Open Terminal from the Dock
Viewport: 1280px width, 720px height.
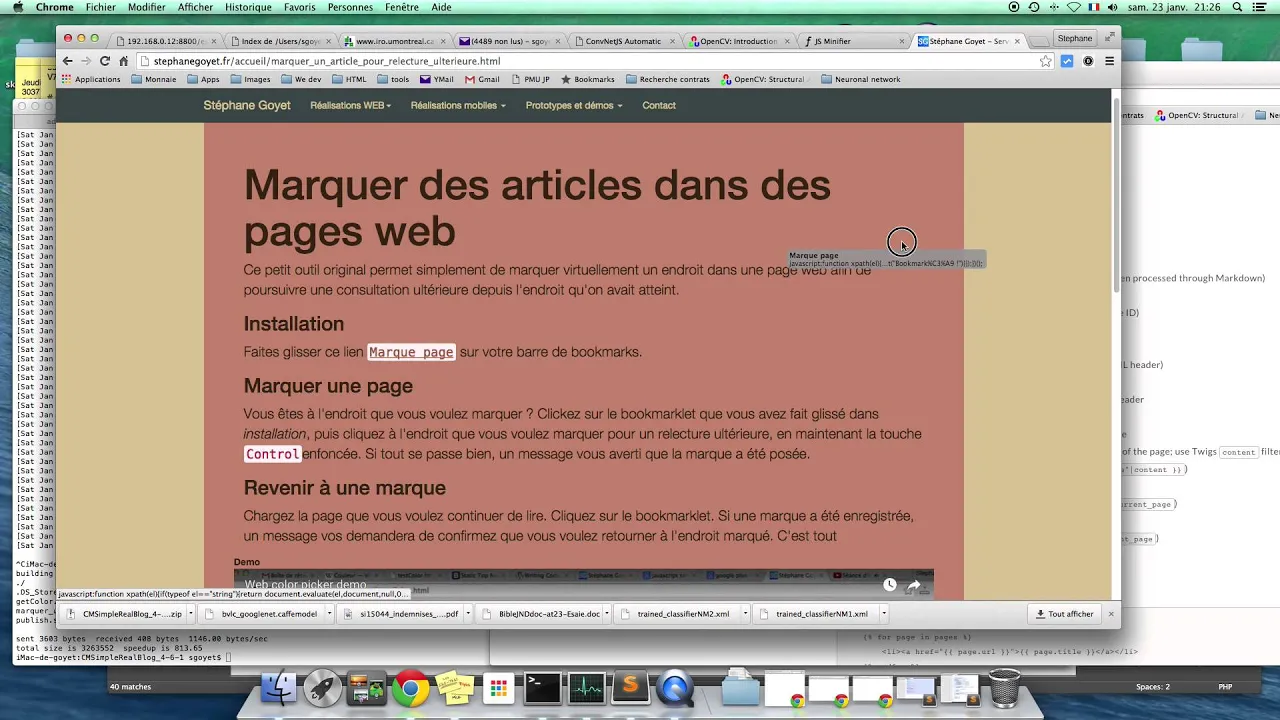coord(542,688)
